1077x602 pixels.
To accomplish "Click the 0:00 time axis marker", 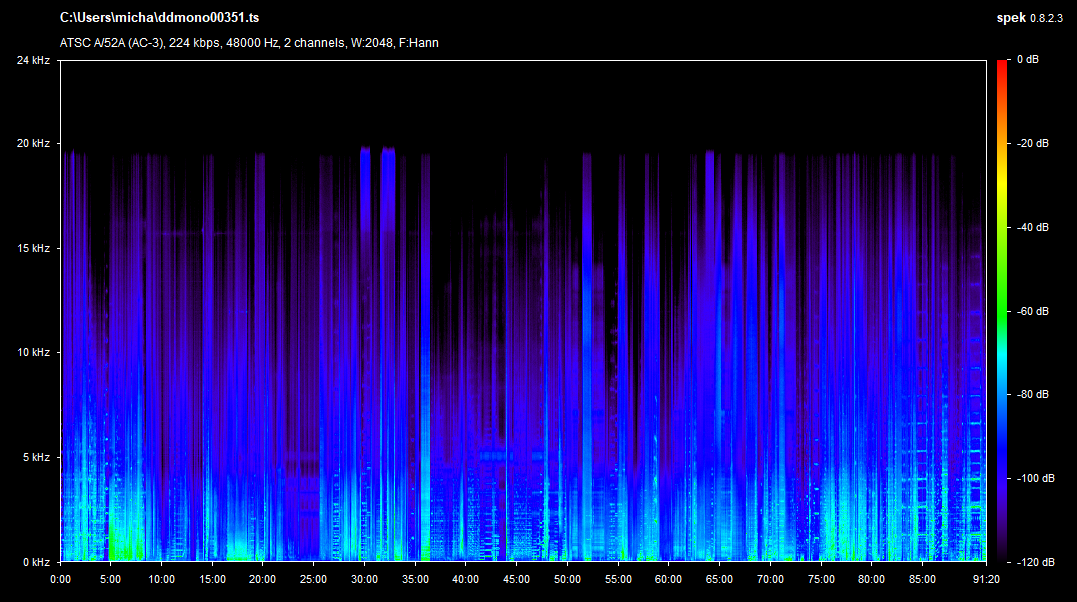I will click(60, 579).
